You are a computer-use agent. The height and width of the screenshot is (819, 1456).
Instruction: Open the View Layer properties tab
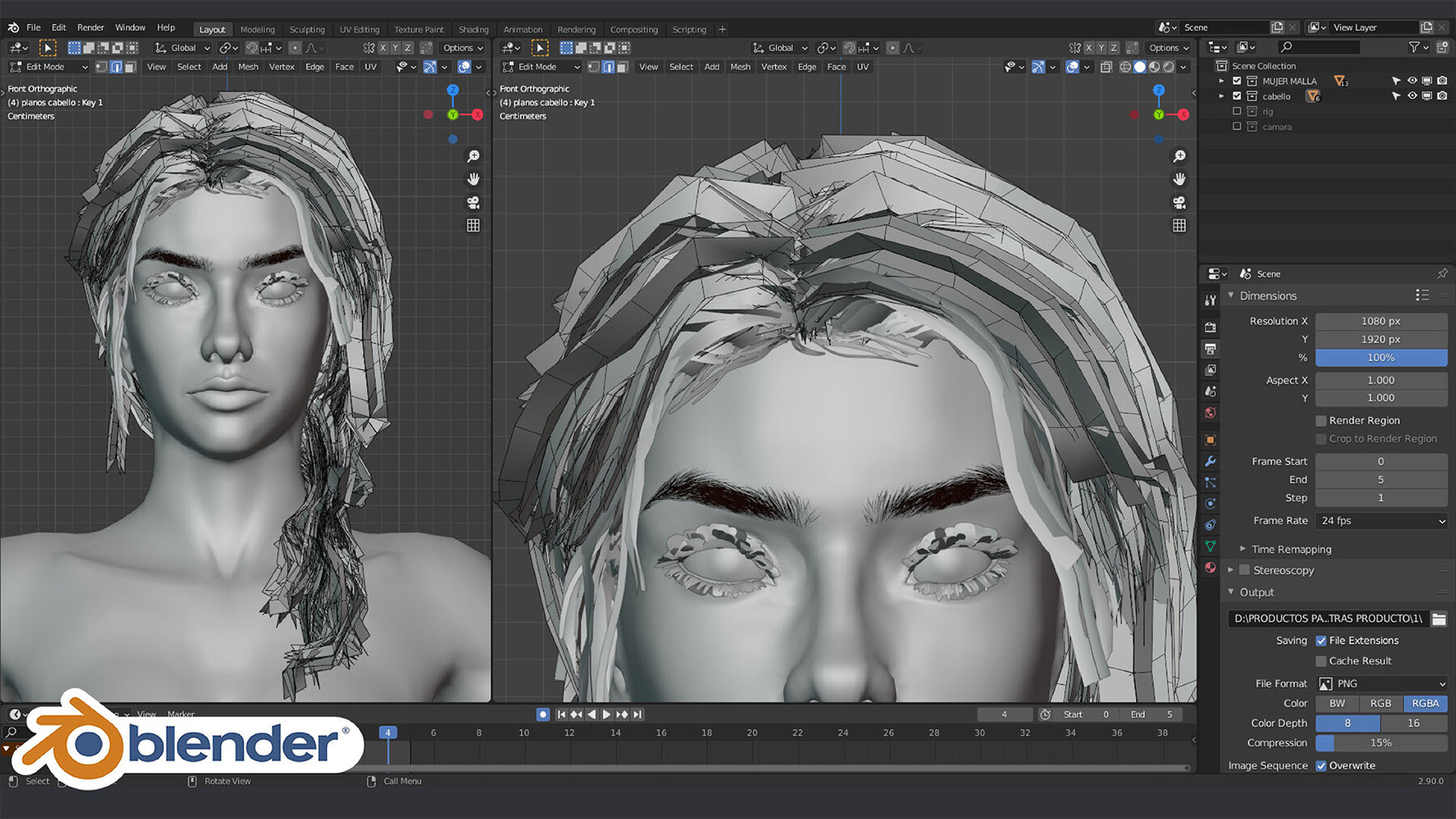(1210, 369)
